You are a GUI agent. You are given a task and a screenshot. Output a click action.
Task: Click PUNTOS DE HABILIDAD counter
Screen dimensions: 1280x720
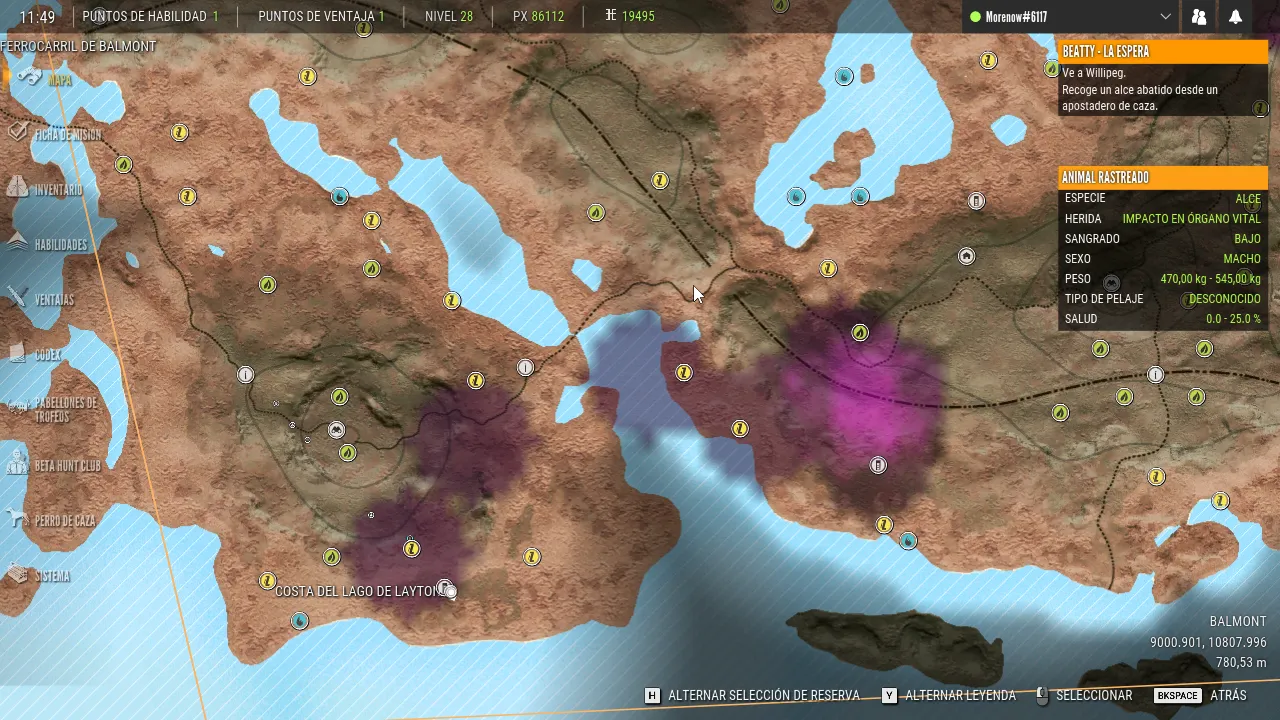tap(150, 17)
